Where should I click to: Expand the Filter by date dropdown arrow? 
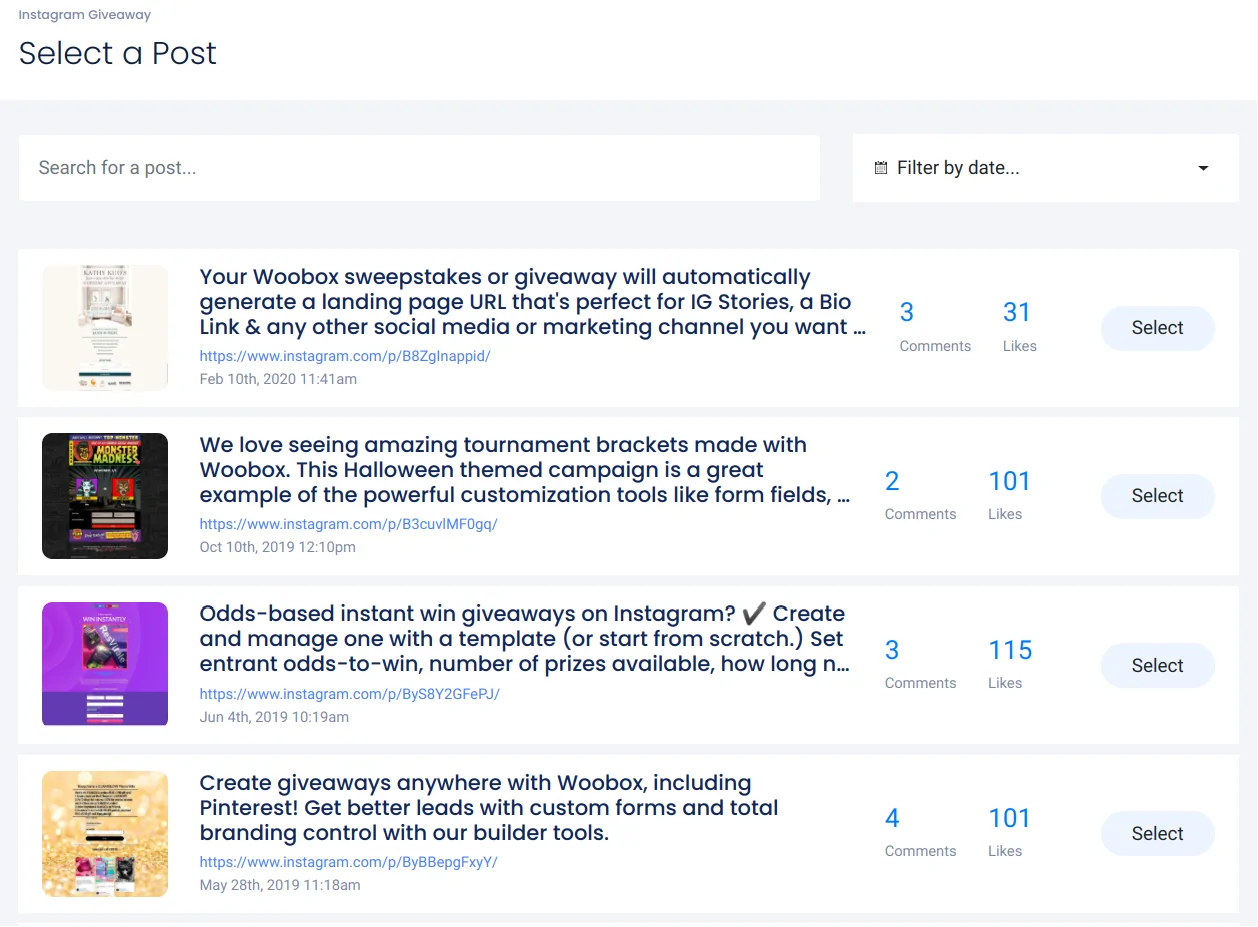pos(1203,168)
